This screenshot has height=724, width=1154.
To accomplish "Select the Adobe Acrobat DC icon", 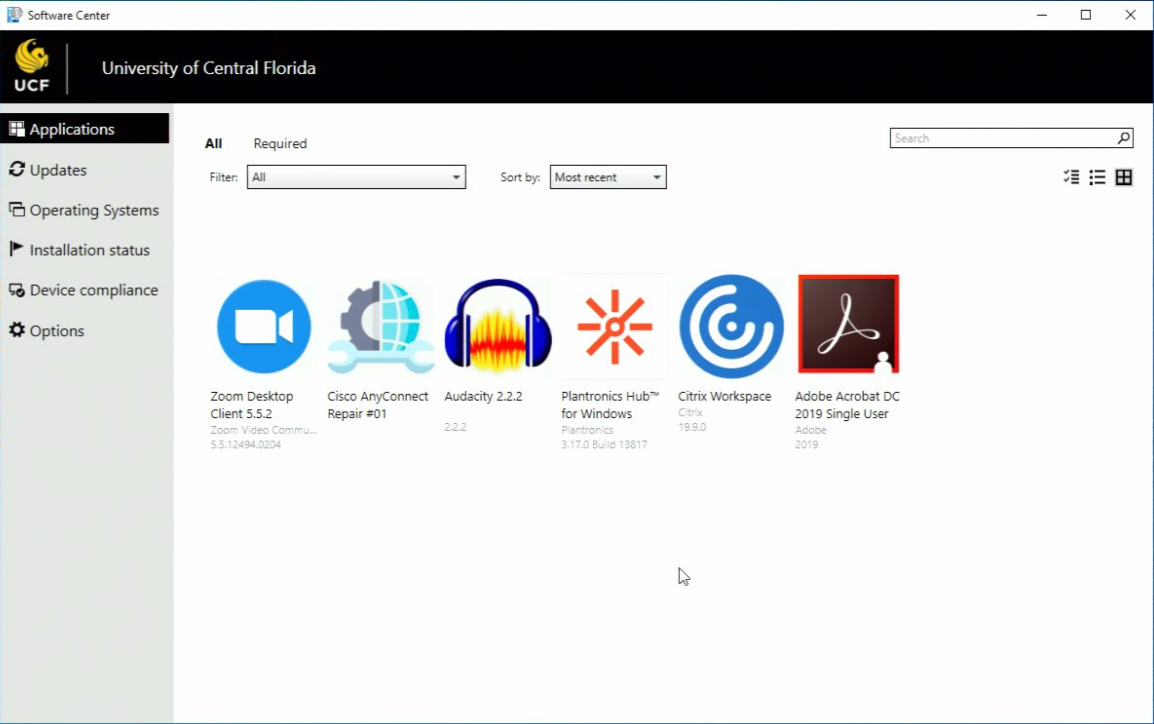I will [x=849, y=324].
